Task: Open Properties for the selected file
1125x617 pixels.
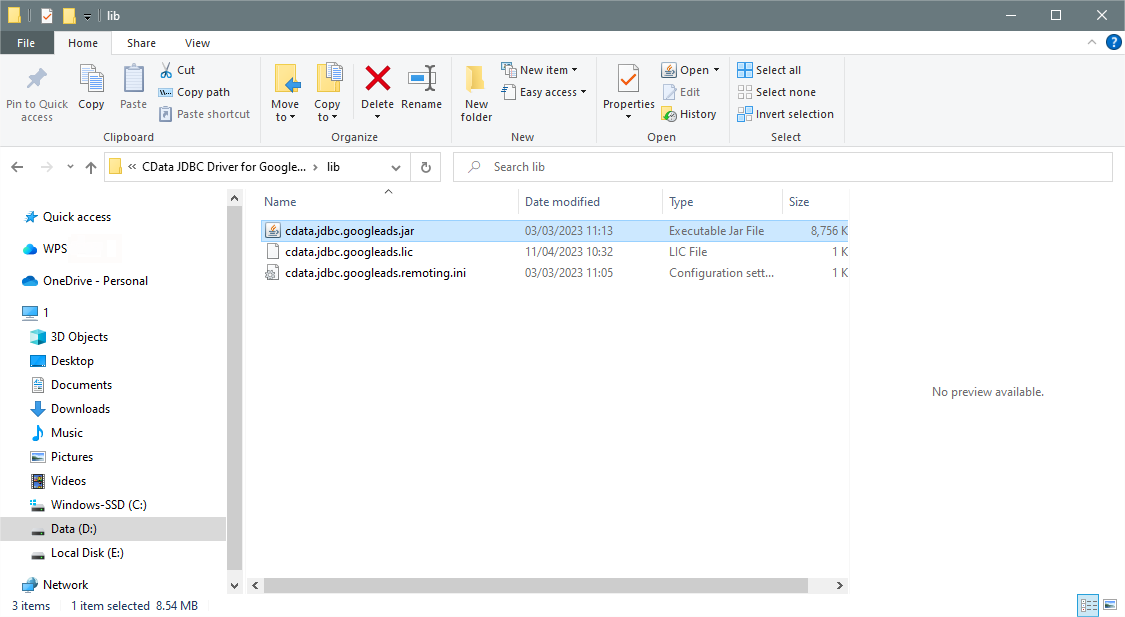Action: 628,90
